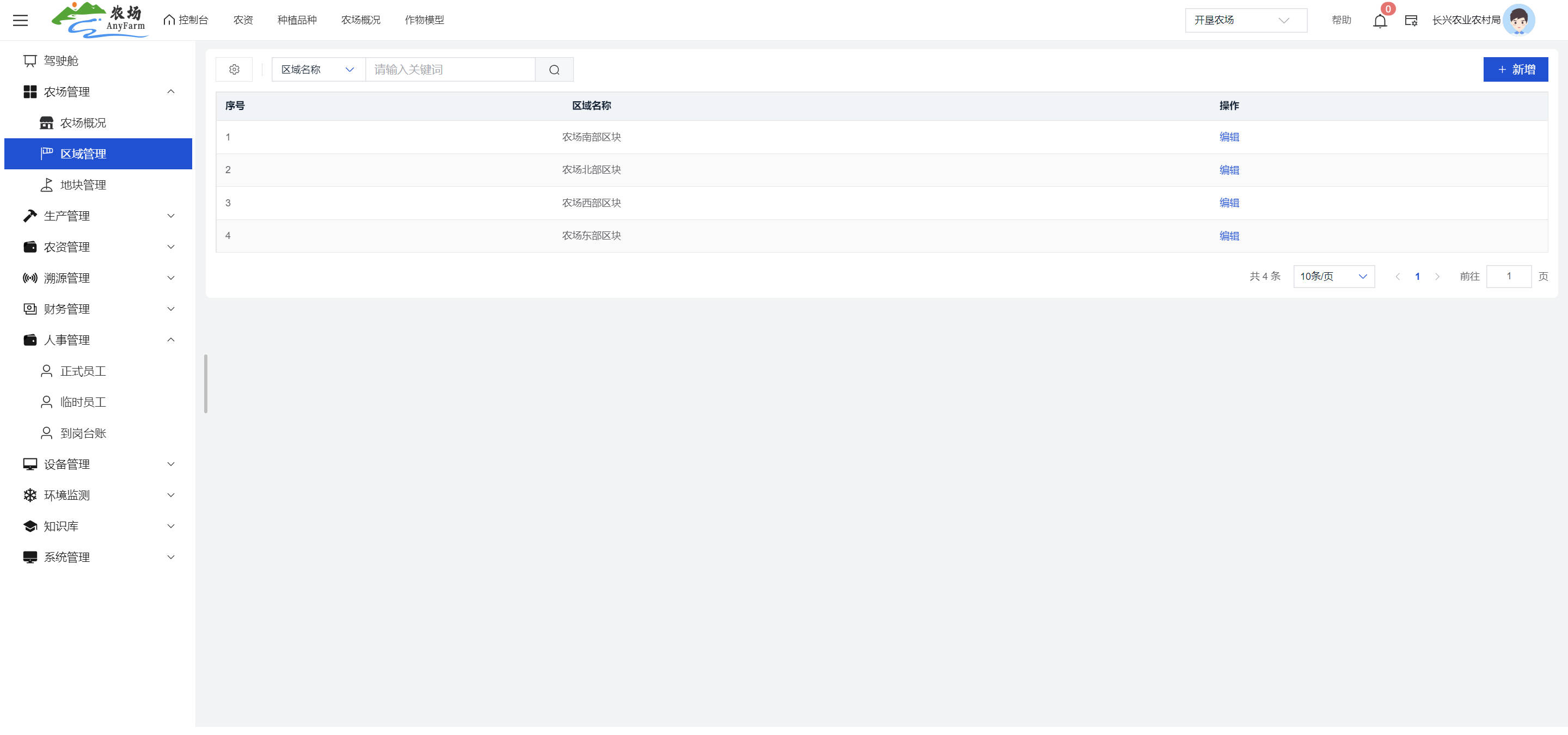Click the 新增 add button
This screenshot has width=1568, height=735.
coord(1515,69)
